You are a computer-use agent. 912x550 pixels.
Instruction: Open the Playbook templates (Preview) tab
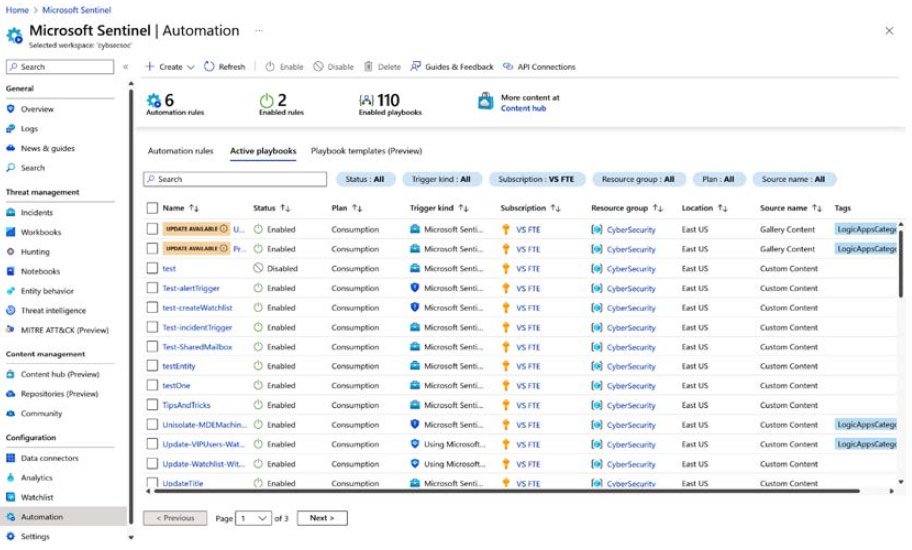[366, 151]
